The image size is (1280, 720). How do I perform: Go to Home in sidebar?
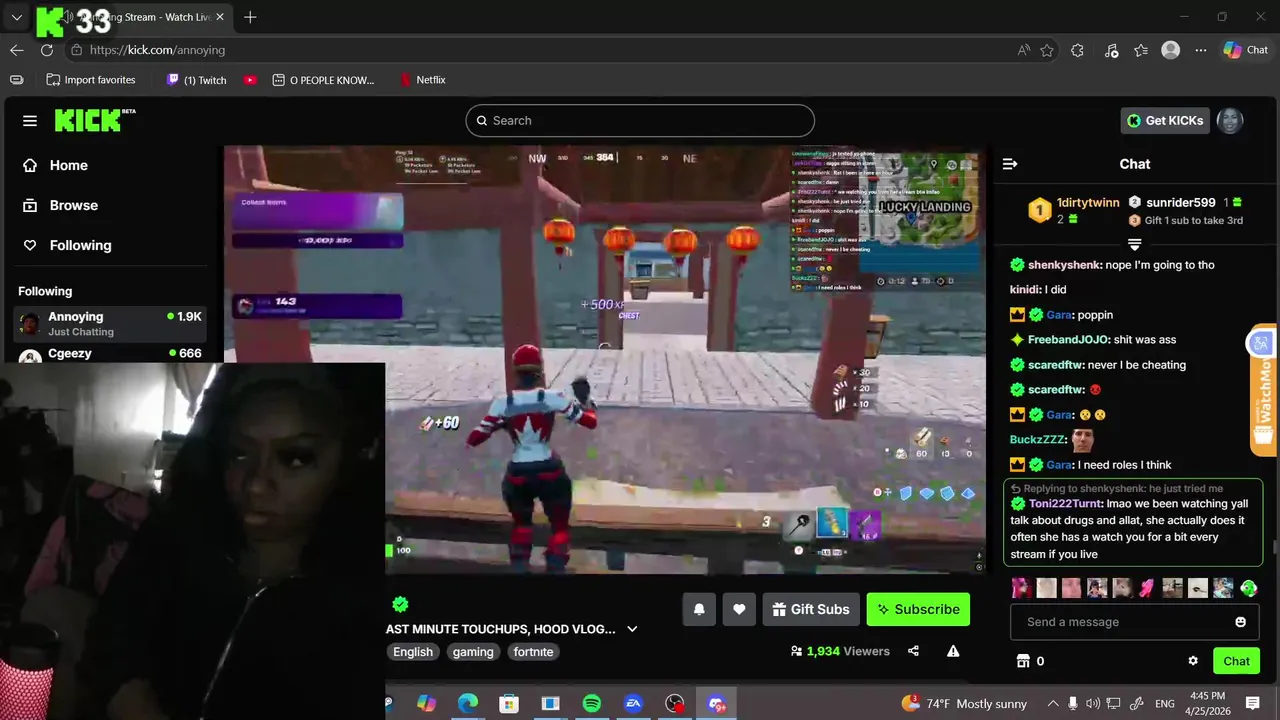[68, 165]
